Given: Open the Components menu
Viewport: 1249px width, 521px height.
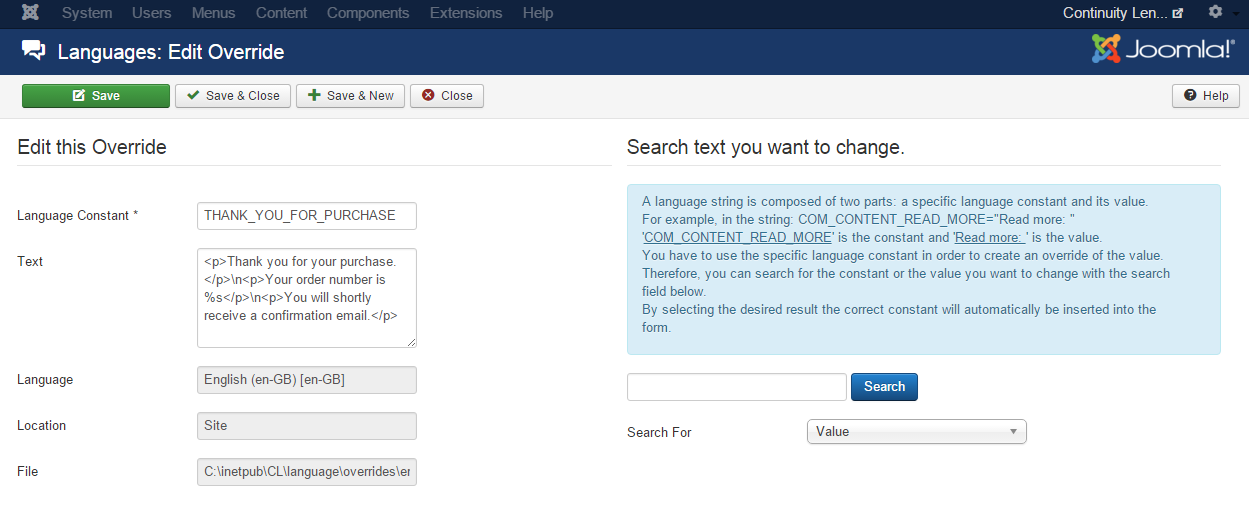Looking at the screenshot, I should tap(368, 13).
